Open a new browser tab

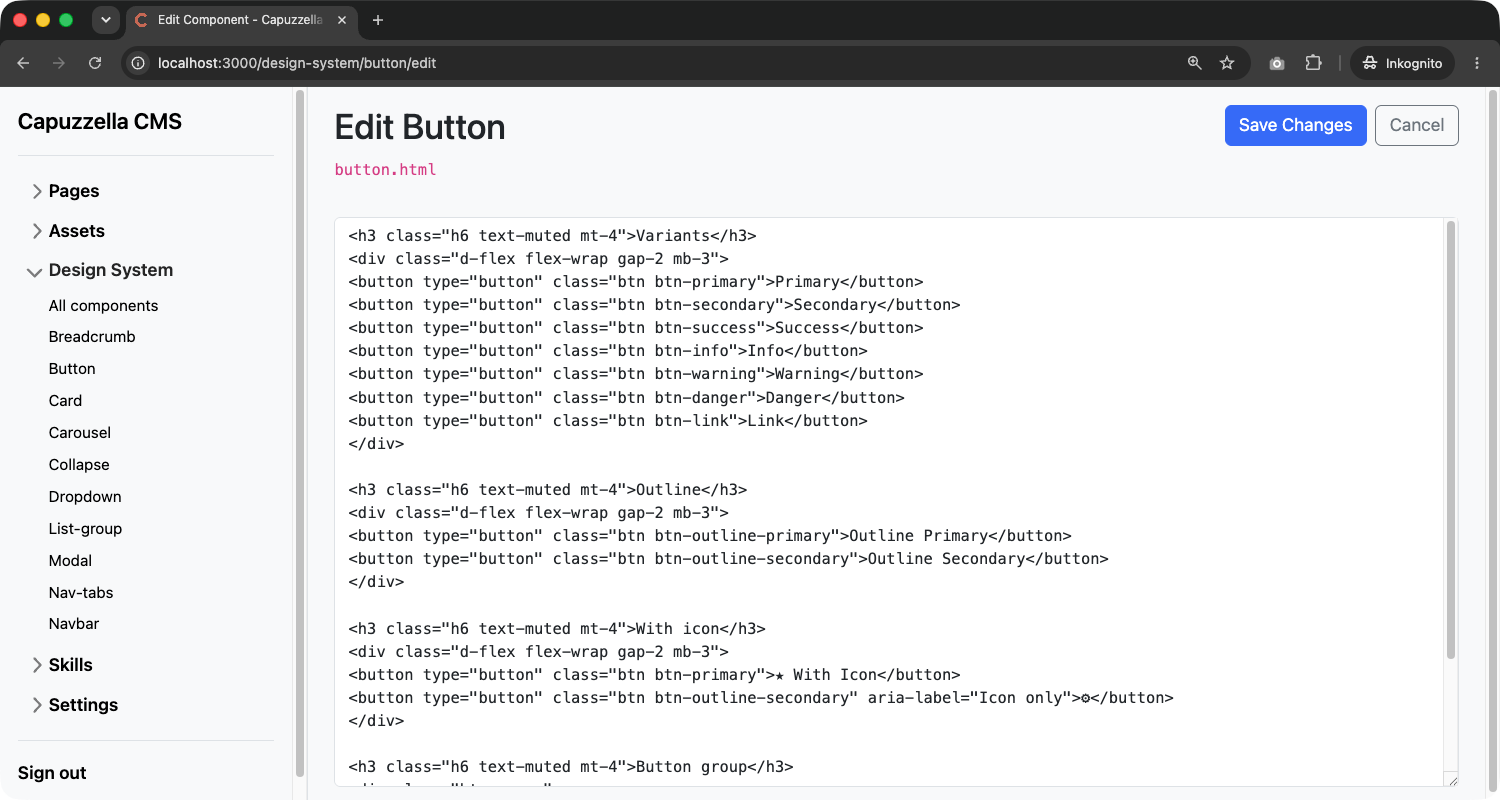pos(378,20)
